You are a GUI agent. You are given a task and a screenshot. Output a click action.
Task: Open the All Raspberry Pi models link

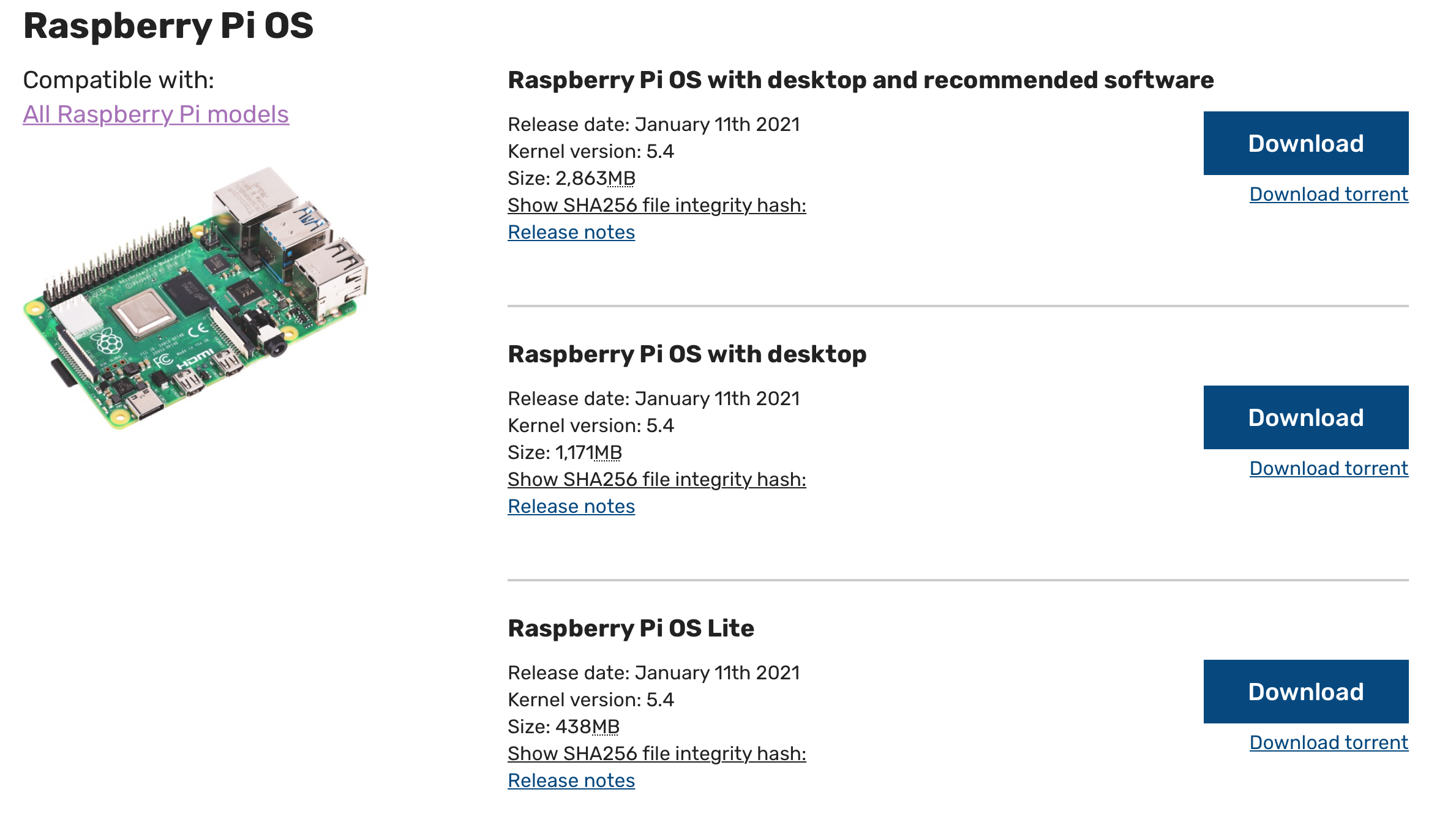(156, 114)
